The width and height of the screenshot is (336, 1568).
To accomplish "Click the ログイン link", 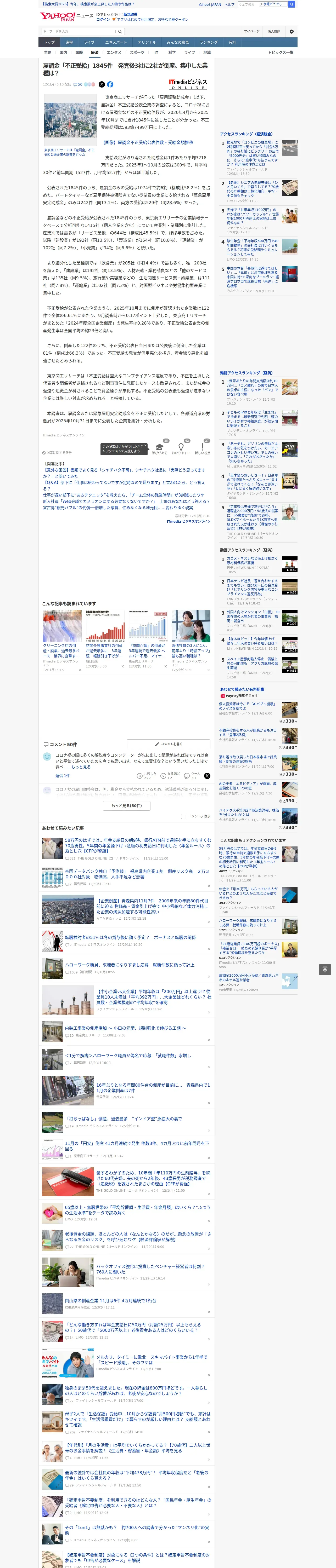I will click(103, 20).
